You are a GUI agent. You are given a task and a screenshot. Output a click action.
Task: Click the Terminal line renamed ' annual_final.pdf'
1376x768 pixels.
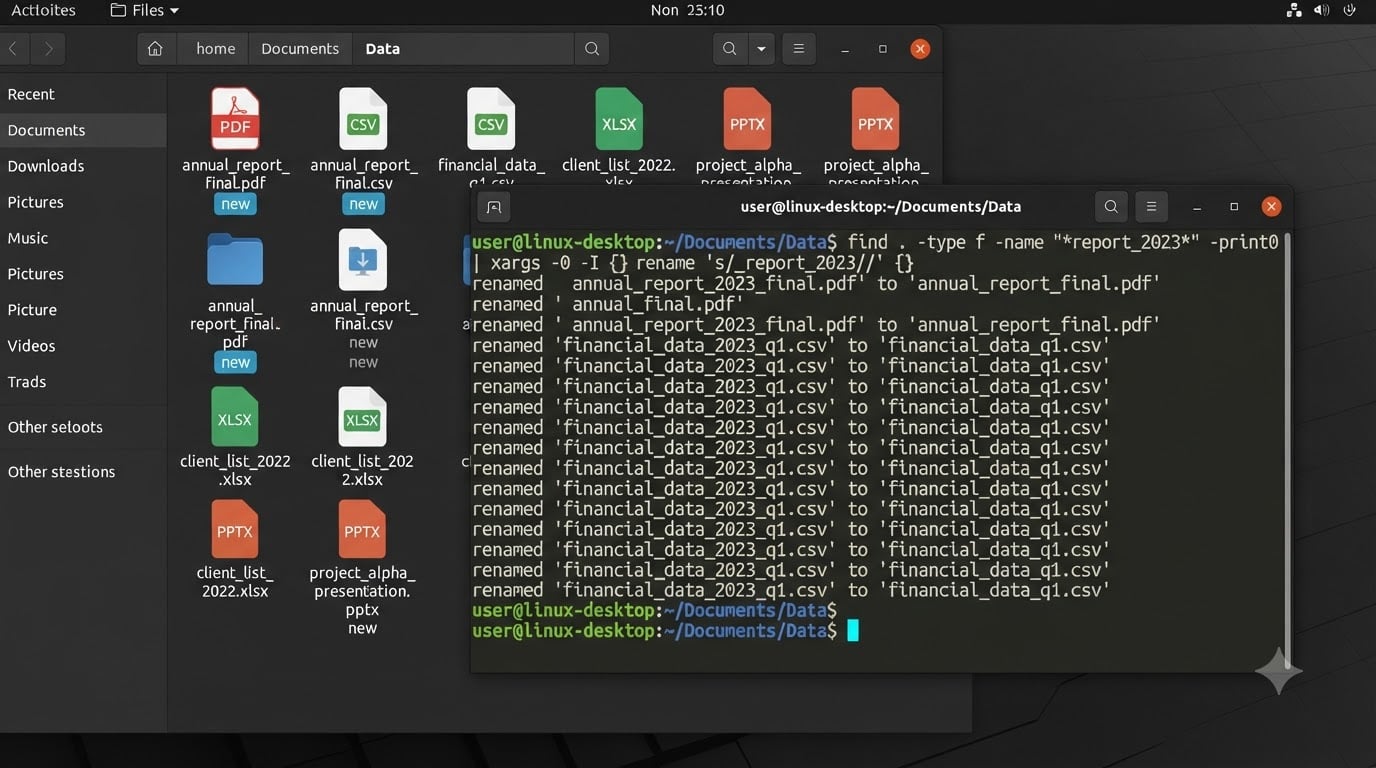tap(608, 304)
